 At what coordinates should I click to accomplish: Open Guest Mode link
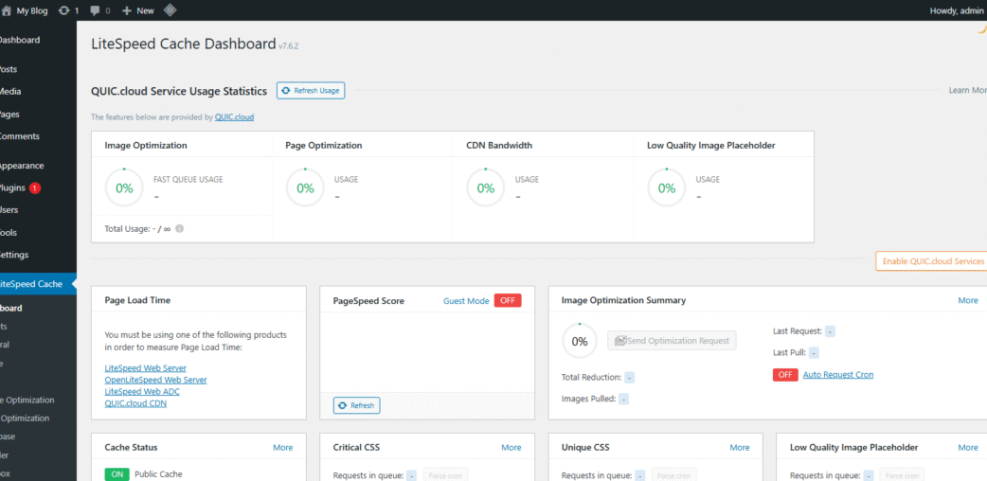click(x=466, y=301)
